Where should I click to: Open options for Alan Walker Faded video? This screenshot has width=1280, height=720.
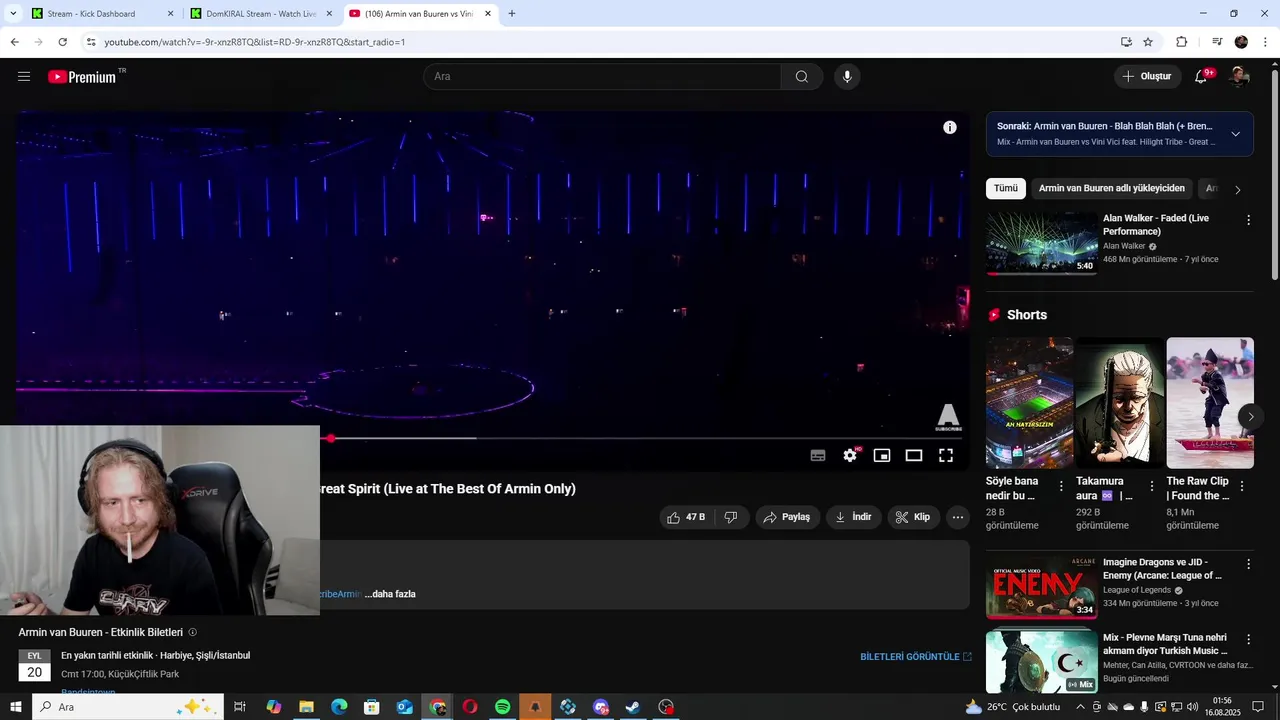point(1248,220)
